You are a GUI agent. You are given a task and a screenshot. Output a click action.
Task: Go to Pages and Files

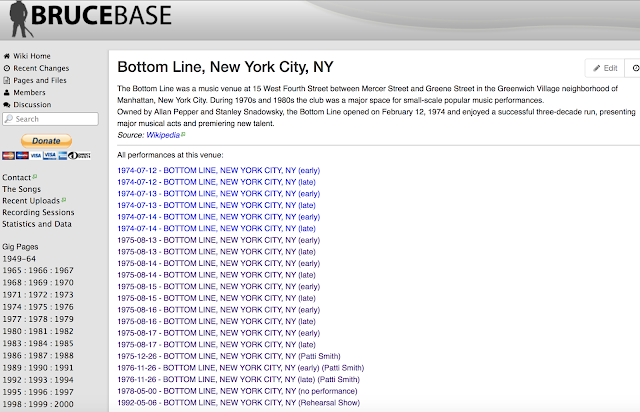(x=40, y=80)
